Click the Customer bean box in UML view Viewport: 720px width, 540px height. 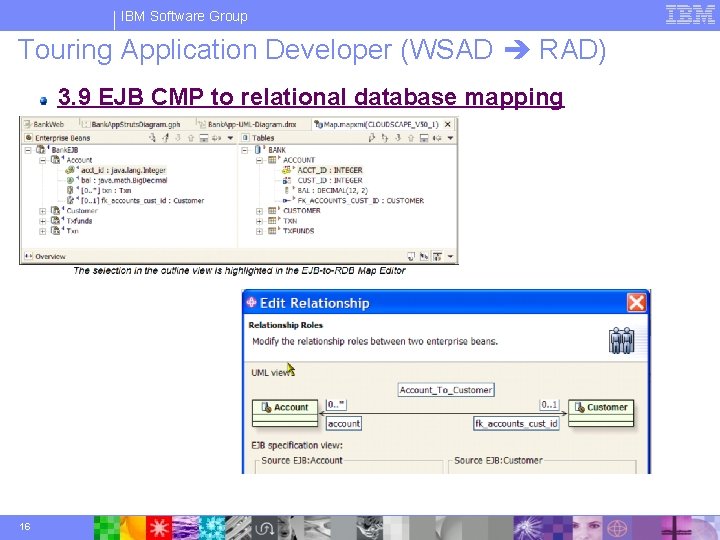[601, 413]
